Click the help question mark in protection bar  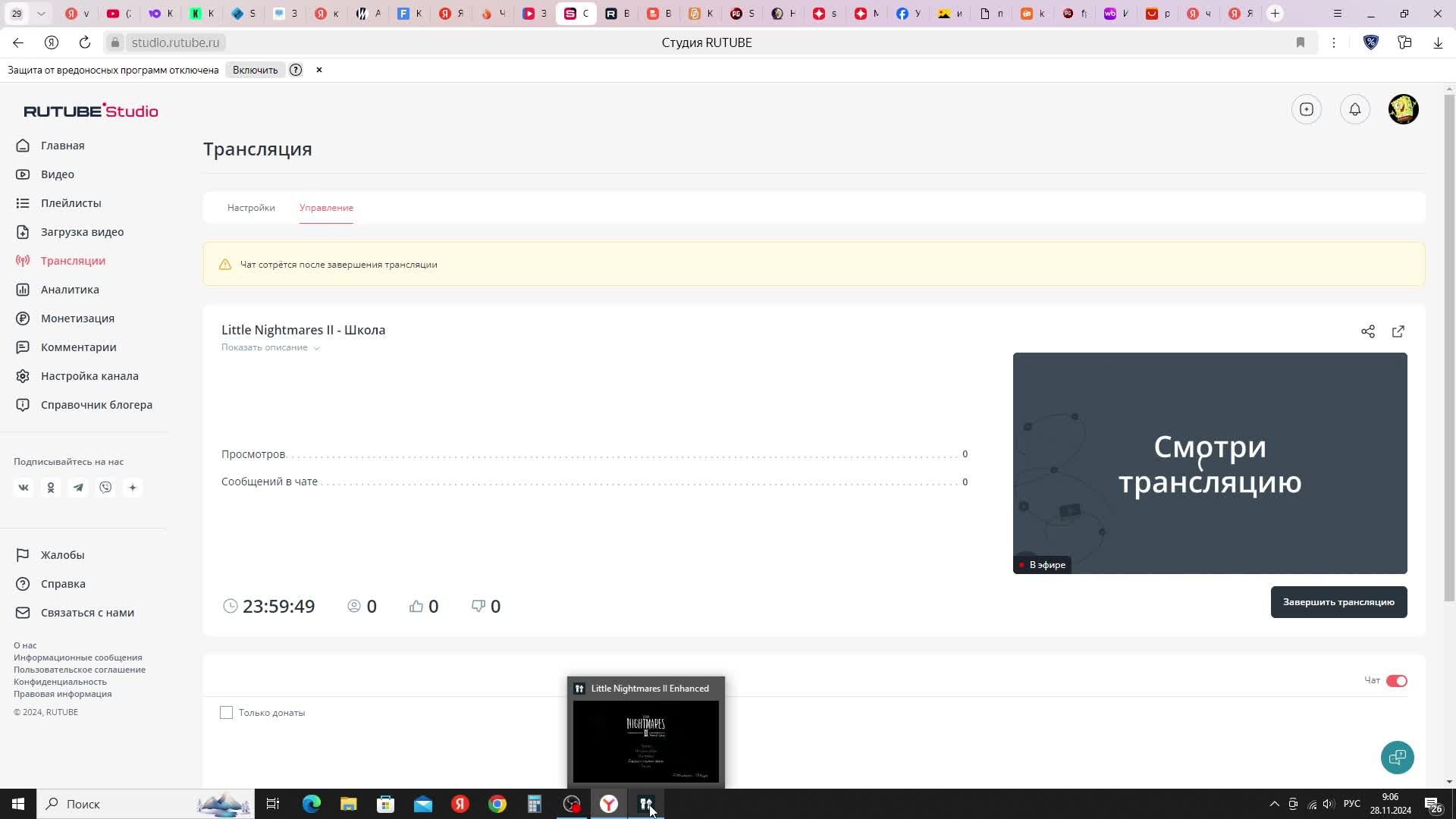pos(296,70)
